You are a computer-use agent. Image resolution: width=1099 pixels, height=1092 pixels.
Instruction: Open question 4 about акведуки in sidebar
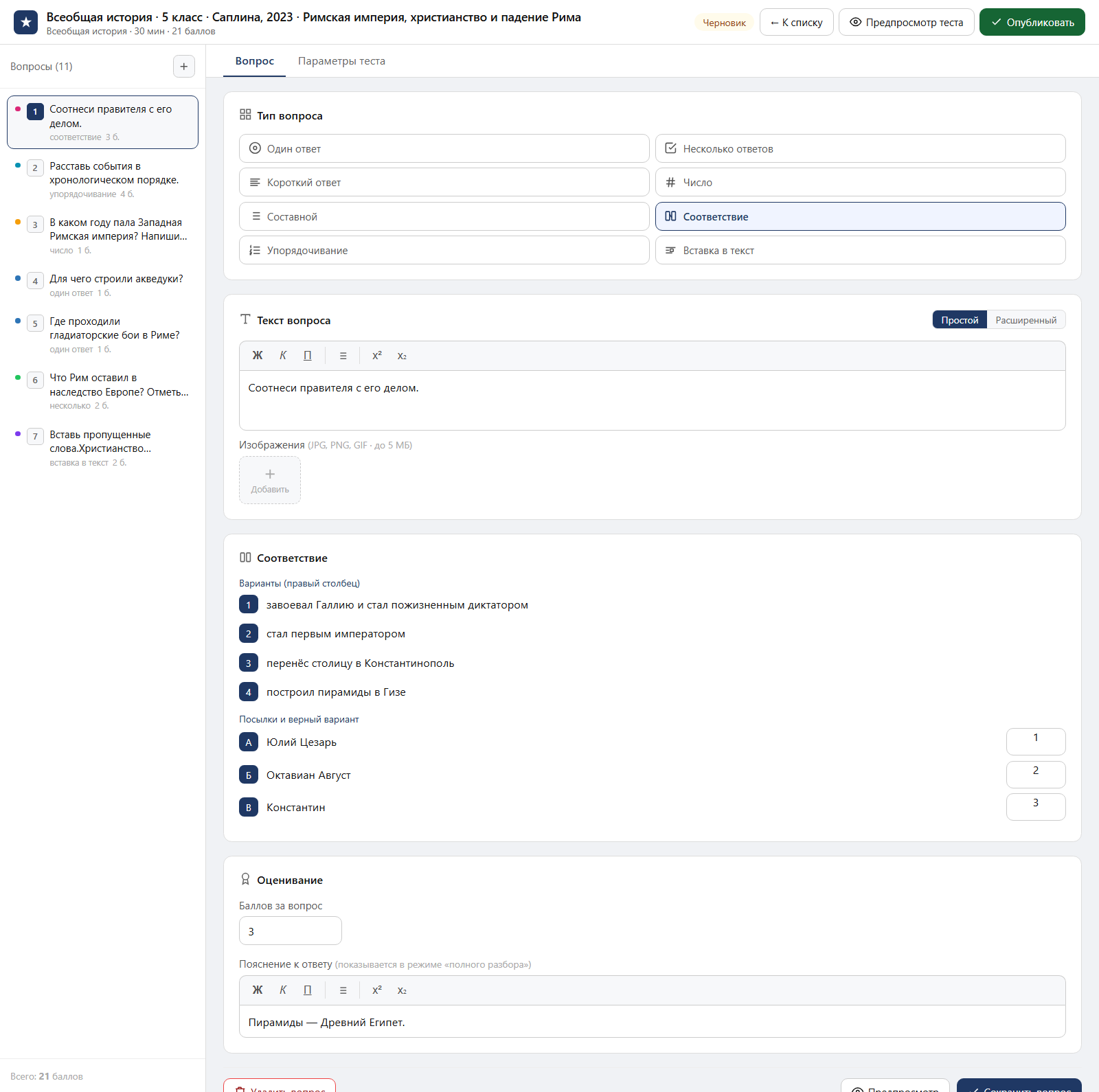pos(102,285)
